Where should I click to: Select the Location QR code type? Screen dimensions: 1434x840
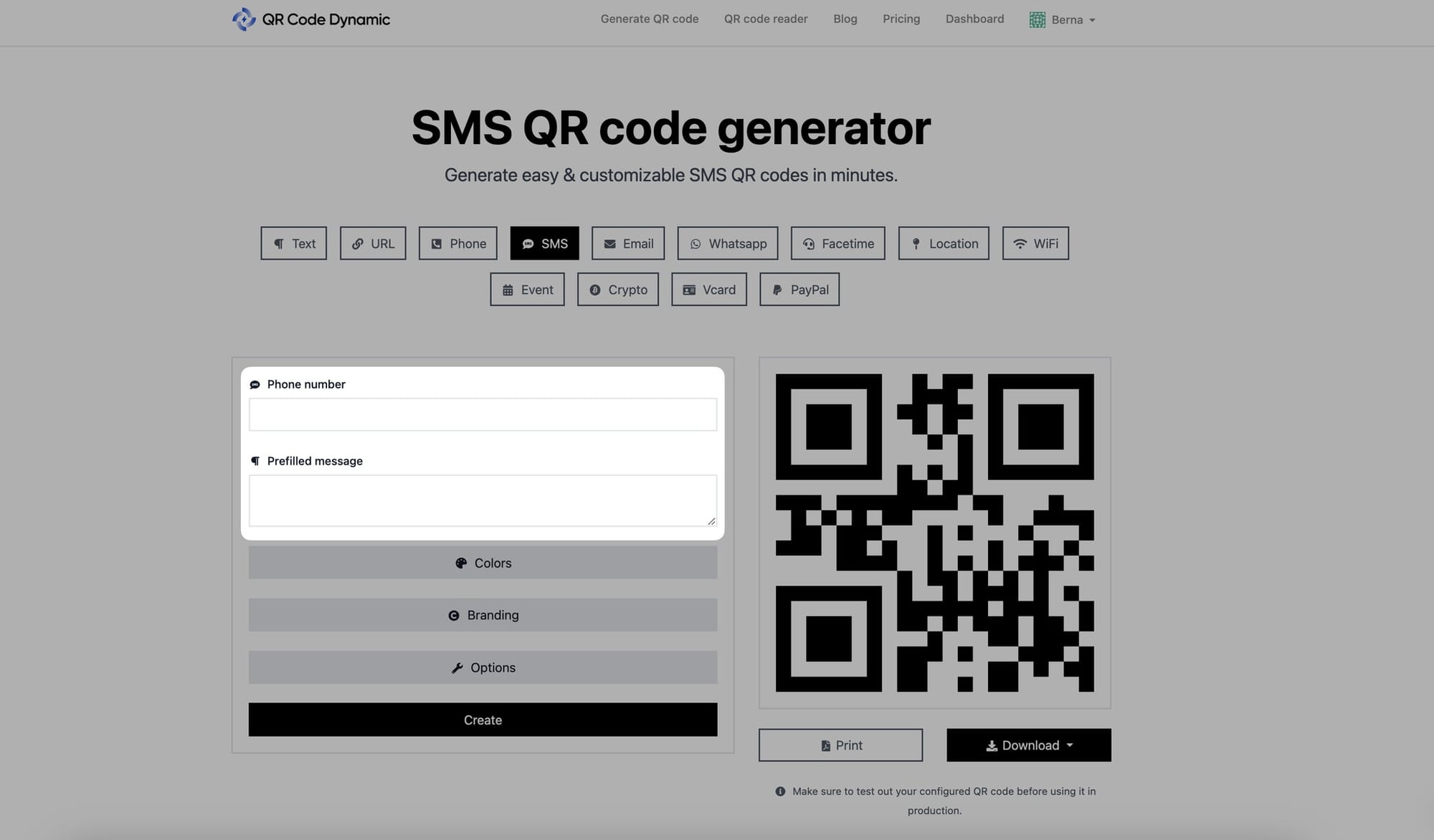click(943, 243)
